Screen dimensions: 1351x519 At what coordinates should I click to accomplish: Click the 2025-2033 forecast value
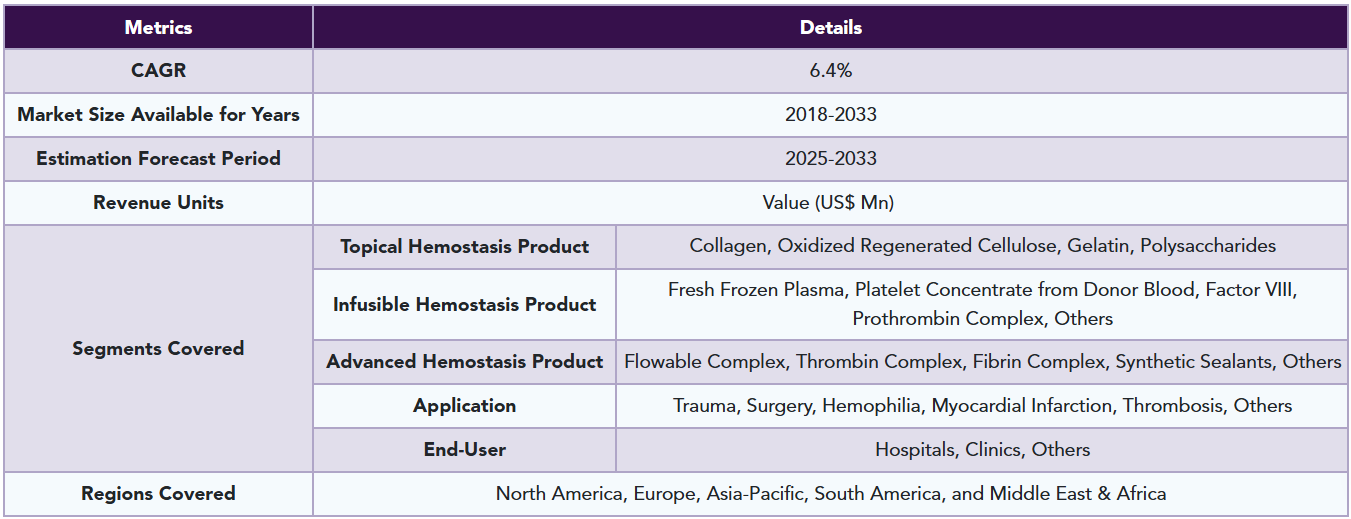(831, 159)
